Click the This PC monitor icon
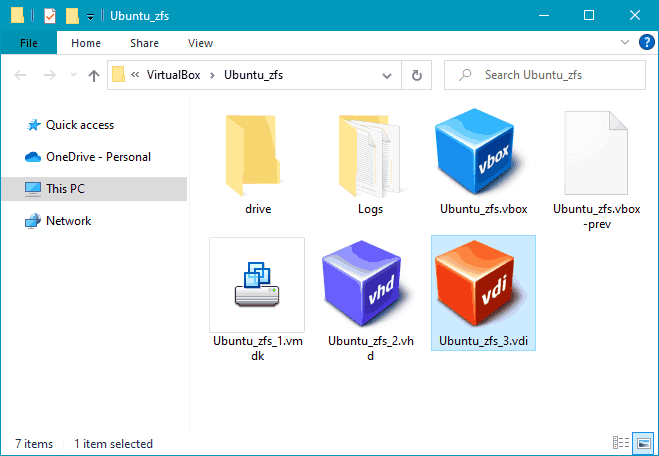The height and width of the screenshot is (456, 659). tap(33, 189)
